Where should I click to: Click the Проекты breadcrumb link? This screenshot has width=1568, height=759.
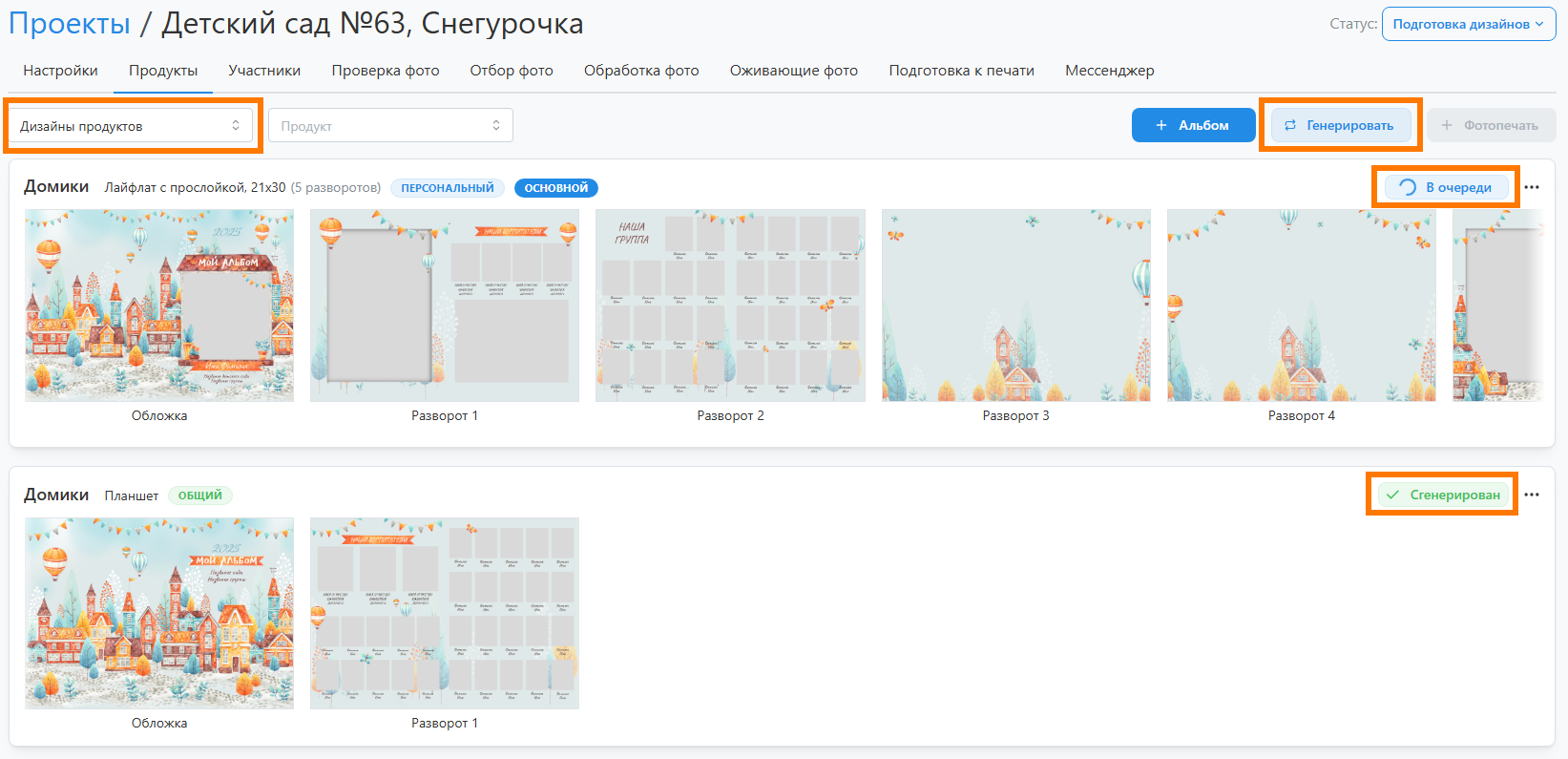coord(70,24)
